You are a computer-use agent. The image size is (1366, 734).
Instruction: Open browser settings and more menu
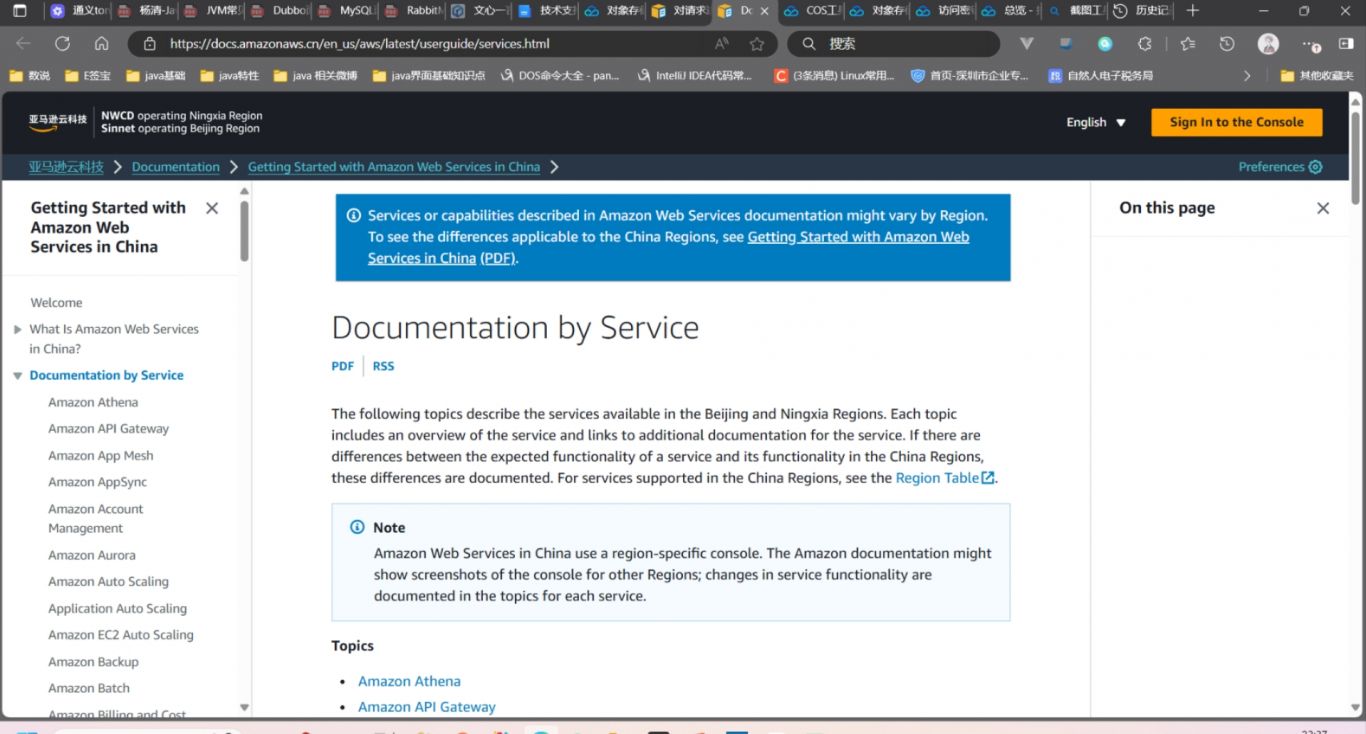(1310, 44)
